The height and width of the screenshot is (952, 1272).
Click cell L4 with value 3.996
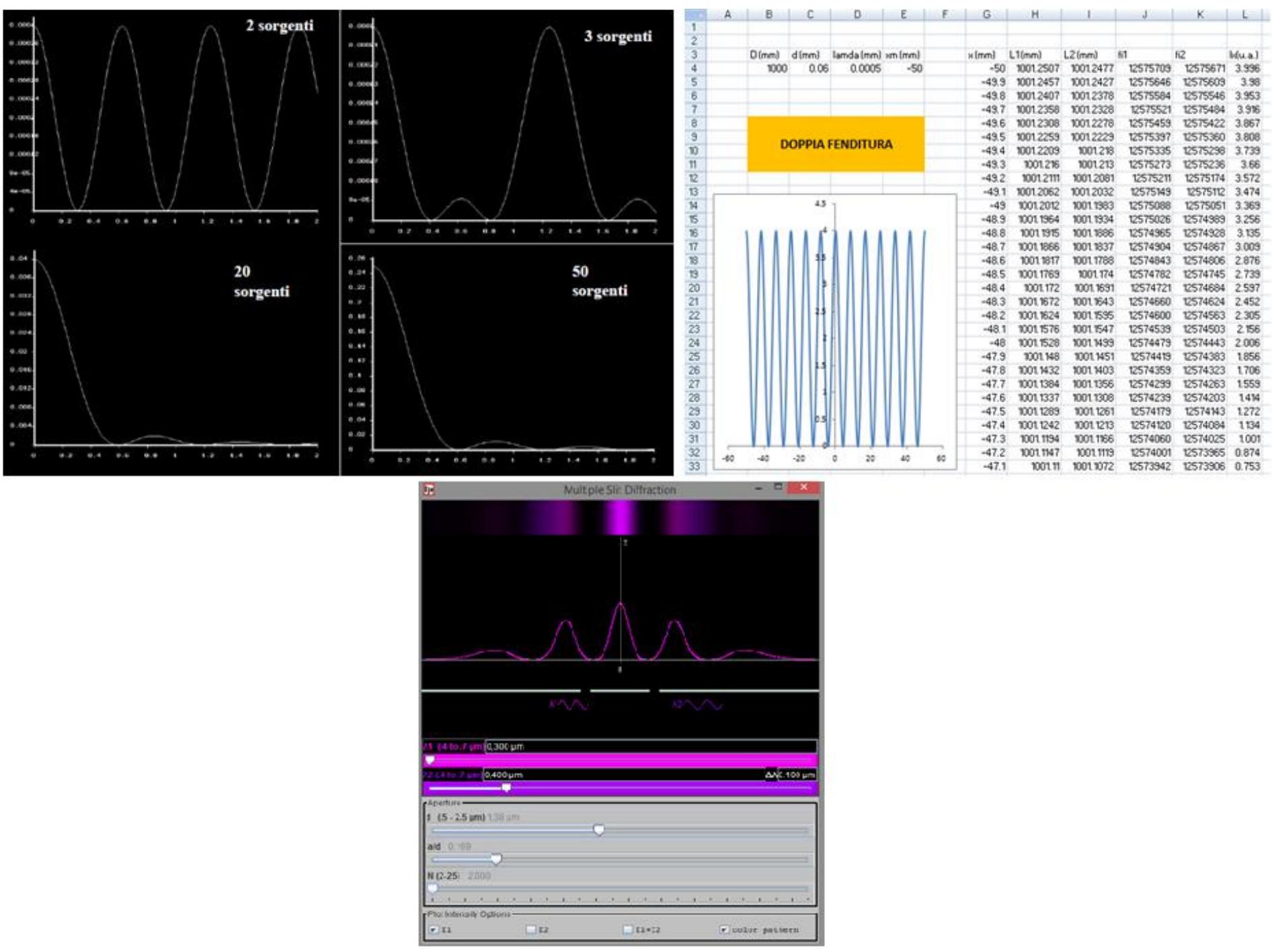click(x=1244, y=69)
